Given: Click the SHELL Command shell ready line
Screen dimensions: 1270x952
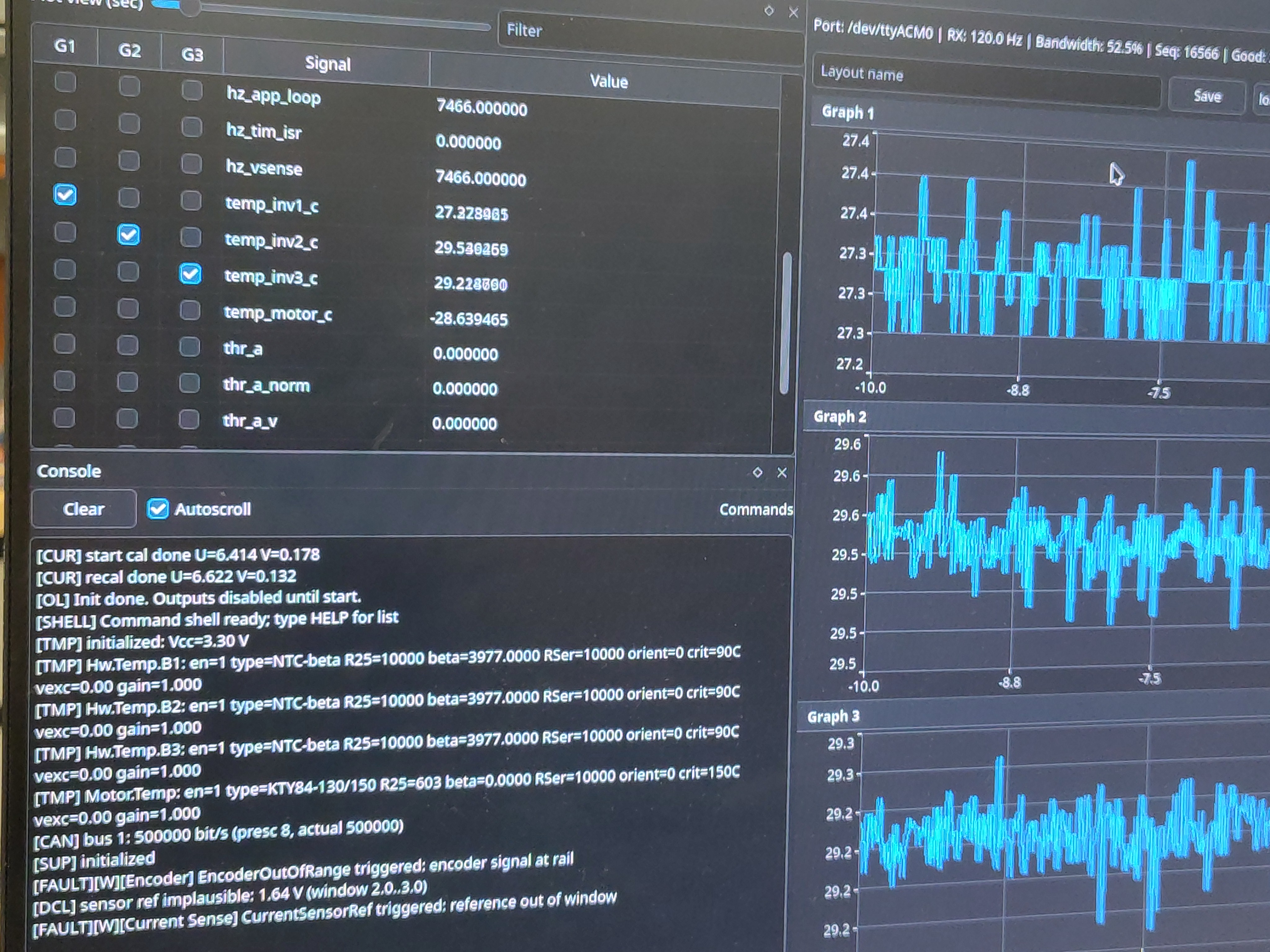Looking at the screenshot, I should tap(217, 619).
